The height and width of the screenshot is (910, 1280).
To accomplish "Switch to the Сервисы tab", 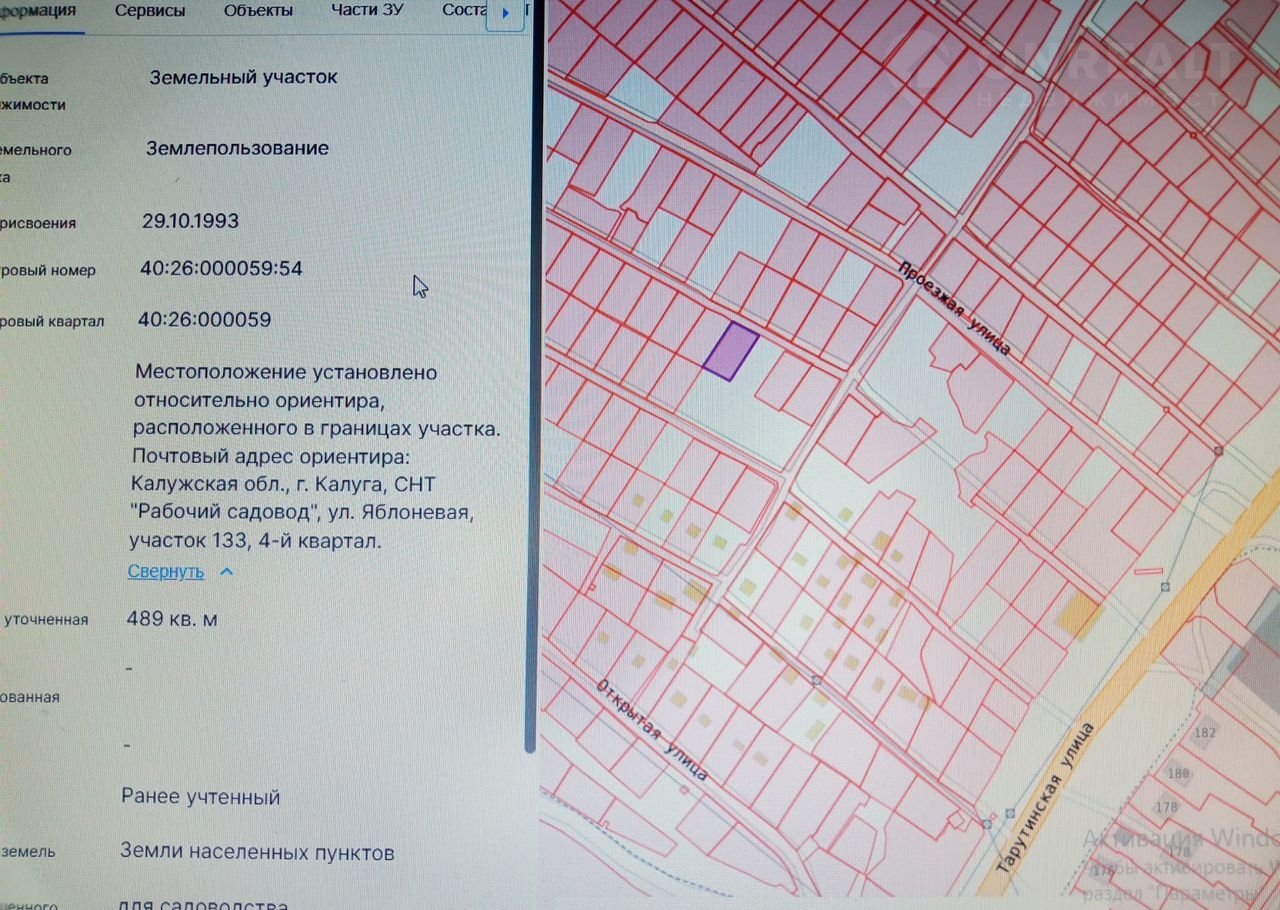I will 150,11.
